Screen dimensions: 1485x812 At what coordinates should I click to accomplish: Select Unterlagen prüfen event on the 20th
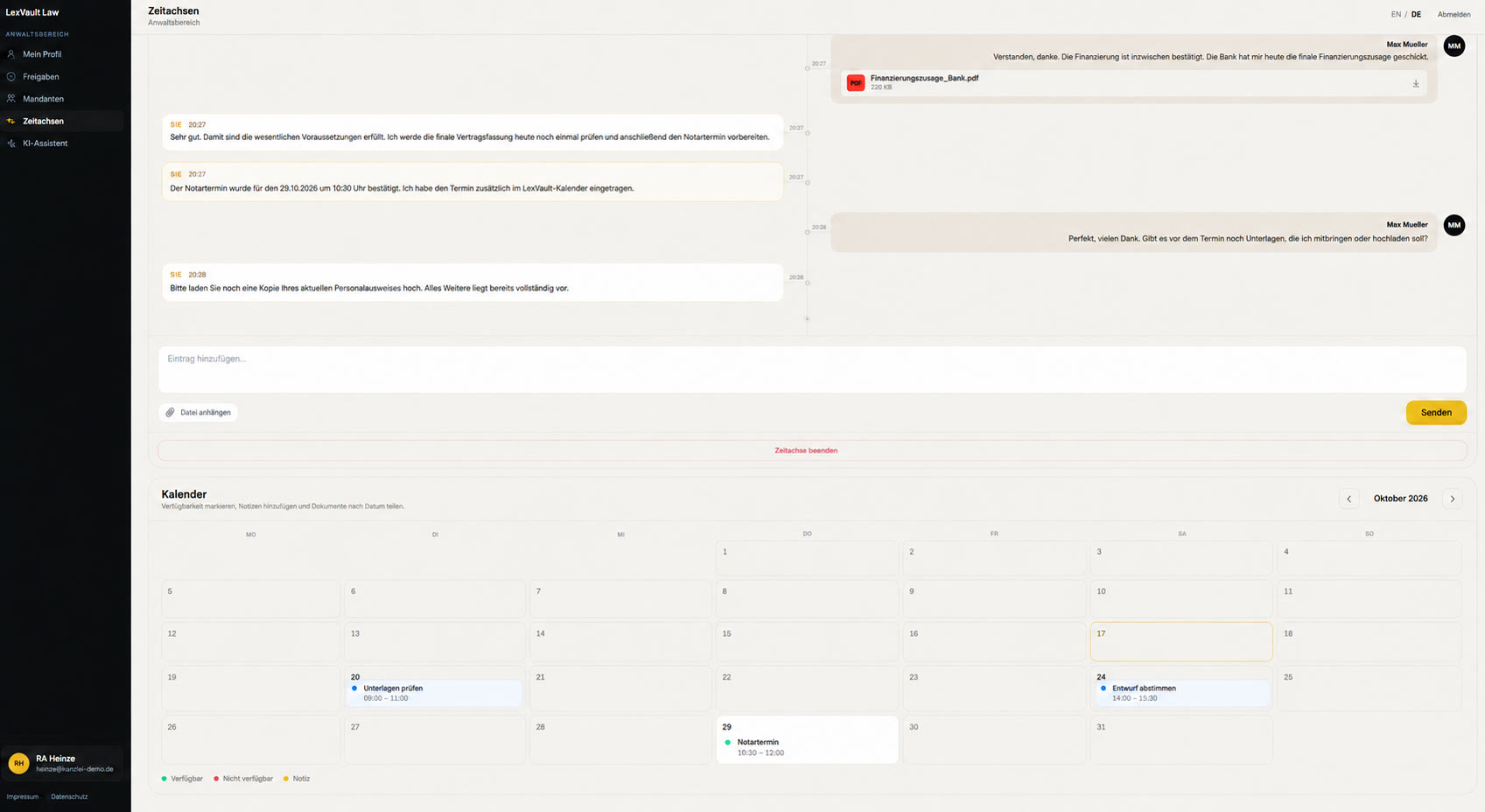(x=435, y=693)
